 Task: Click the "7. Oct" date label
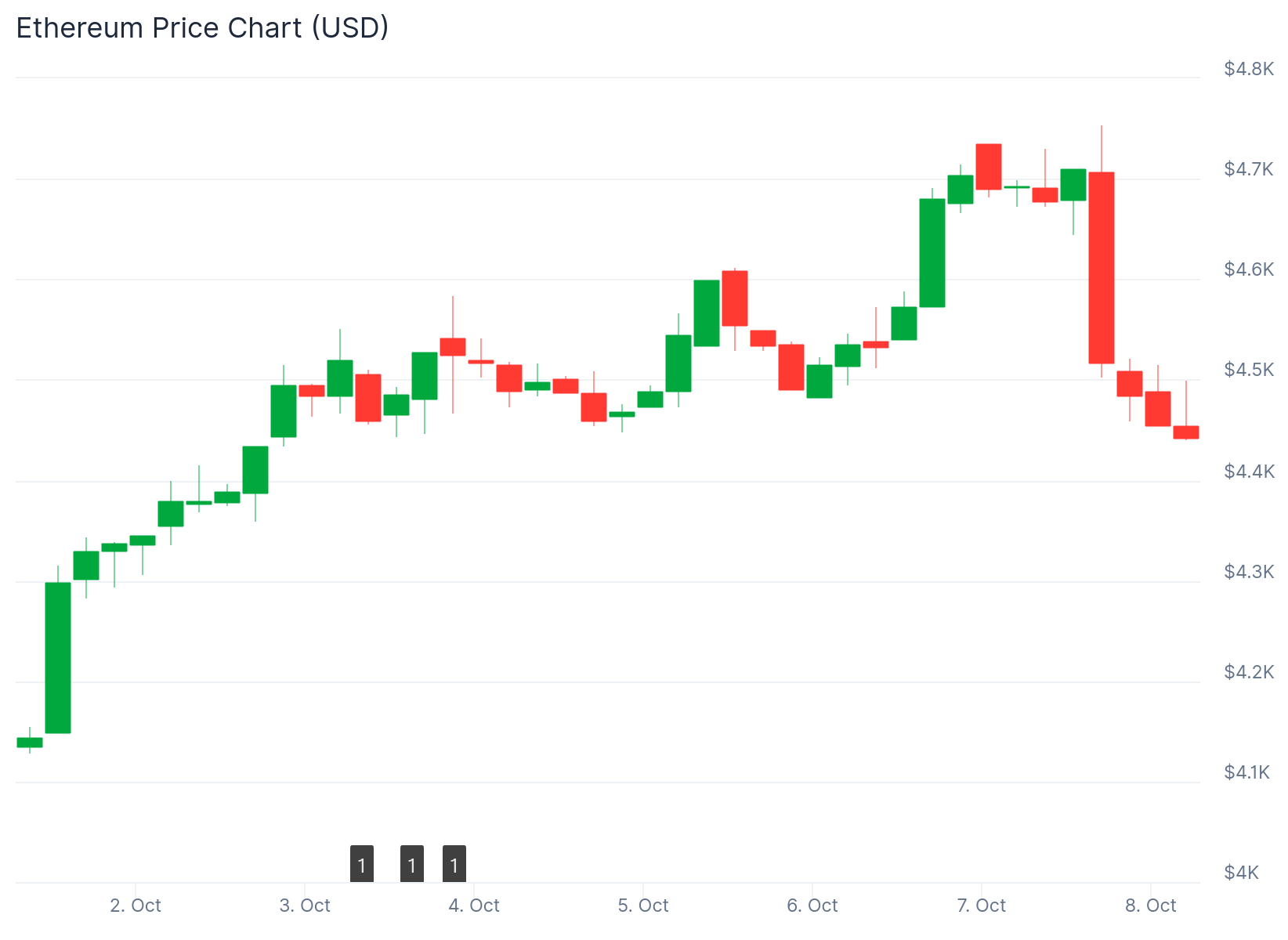tap(982, 906)
